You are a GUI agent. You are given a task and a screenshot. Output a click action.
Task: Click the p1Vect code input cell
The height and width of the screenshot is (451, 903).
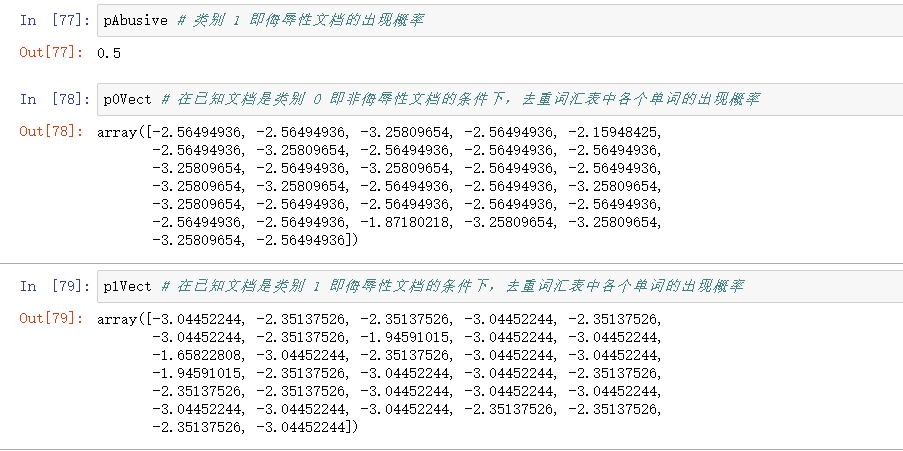pos(500,286)
